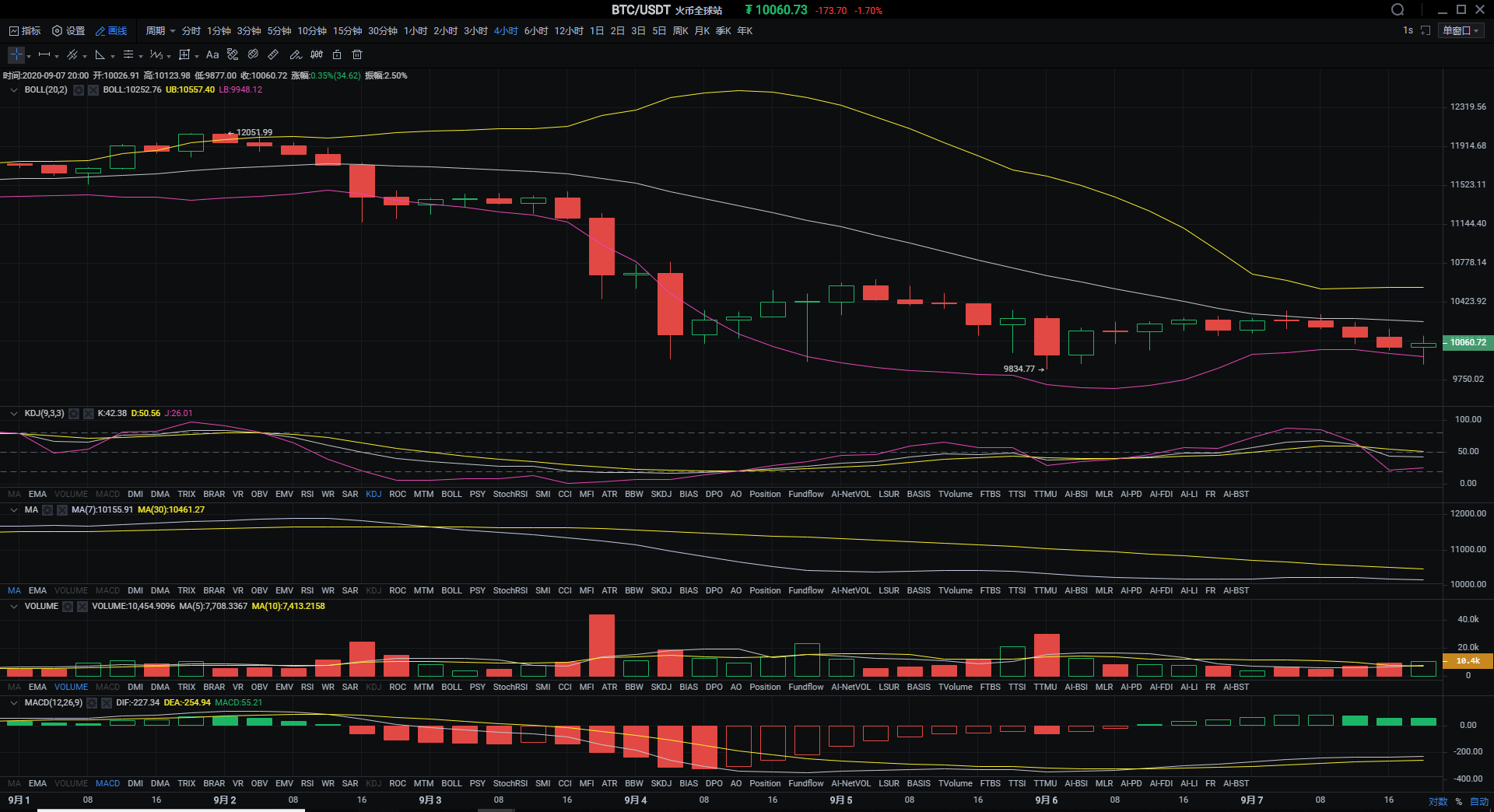Switch timeframe to 15分钟
Screen dimensions: 1494x812
pos(347,31)
